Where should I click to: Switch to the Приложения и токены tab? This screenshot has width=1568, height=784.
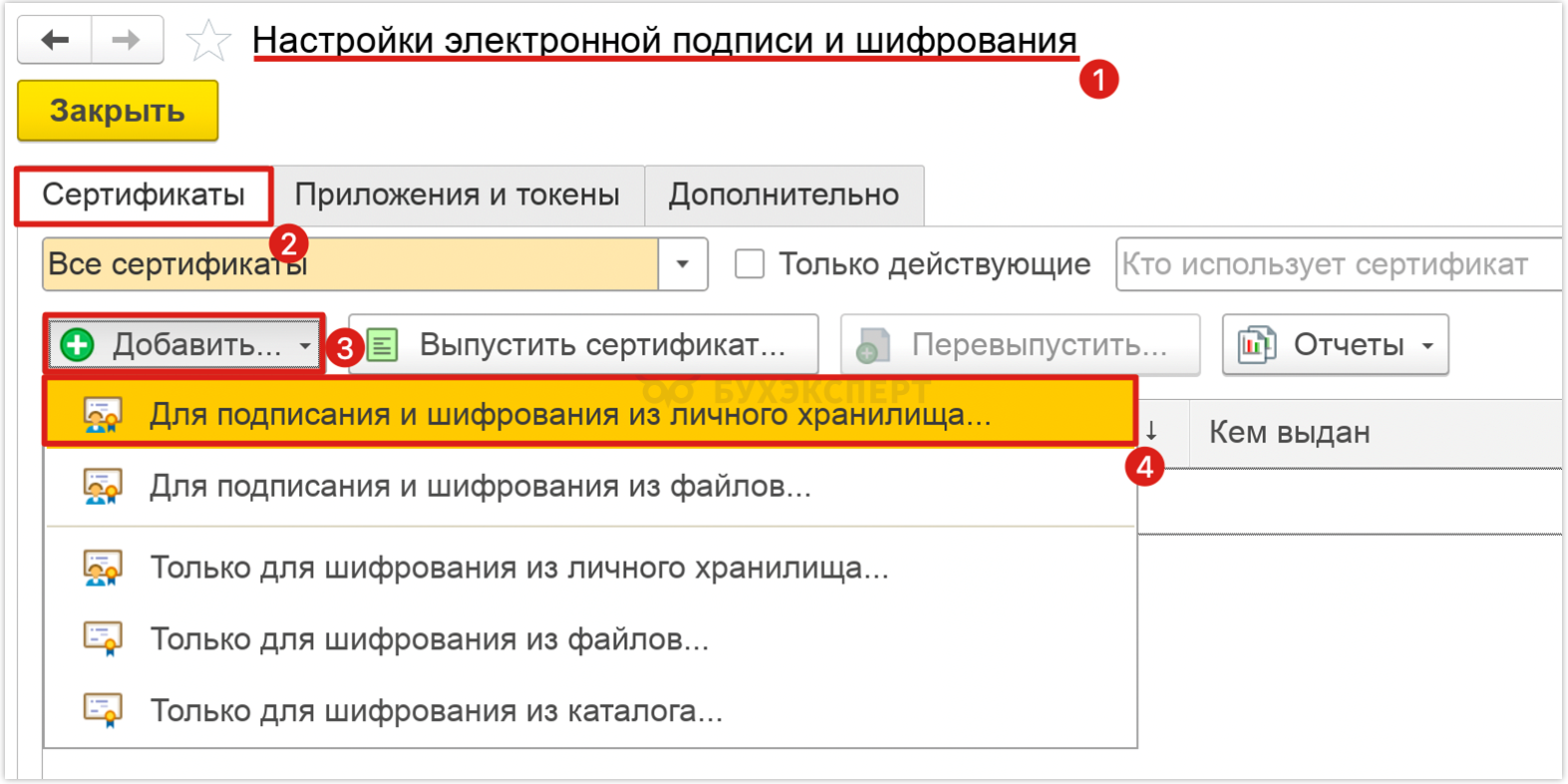[458, 195]
